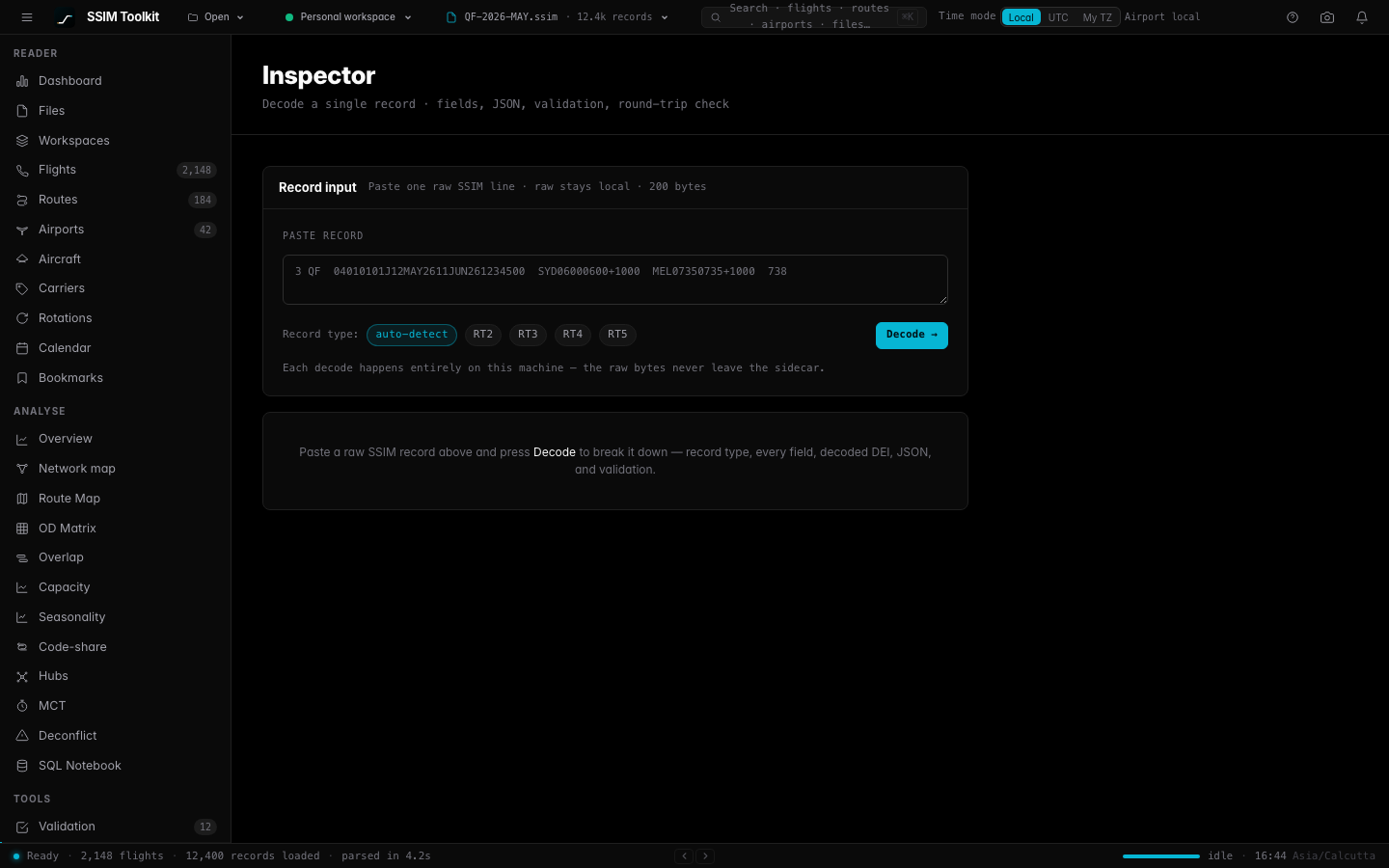Screen dimensions: 1389x868
Task: Click the 'Airport local' time label
Action: (1162, 17)
